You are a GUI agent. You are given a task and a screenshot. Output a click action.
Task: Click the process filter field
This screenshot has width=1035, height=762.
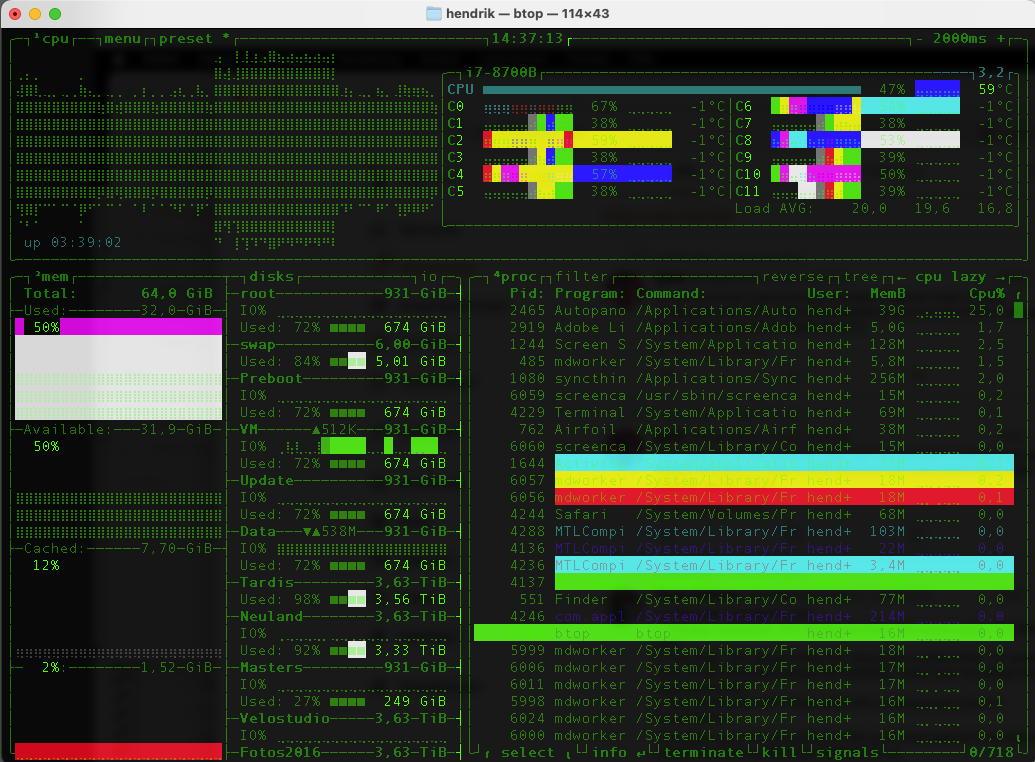(581, 277)
